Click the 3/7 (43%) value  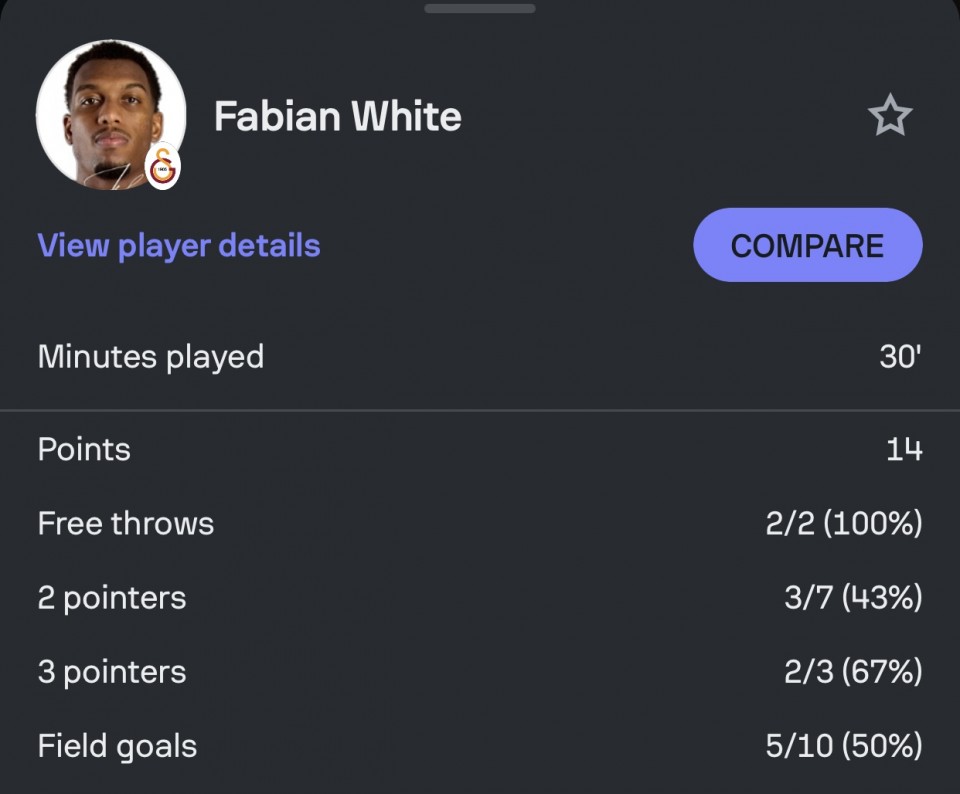point(853,598)
